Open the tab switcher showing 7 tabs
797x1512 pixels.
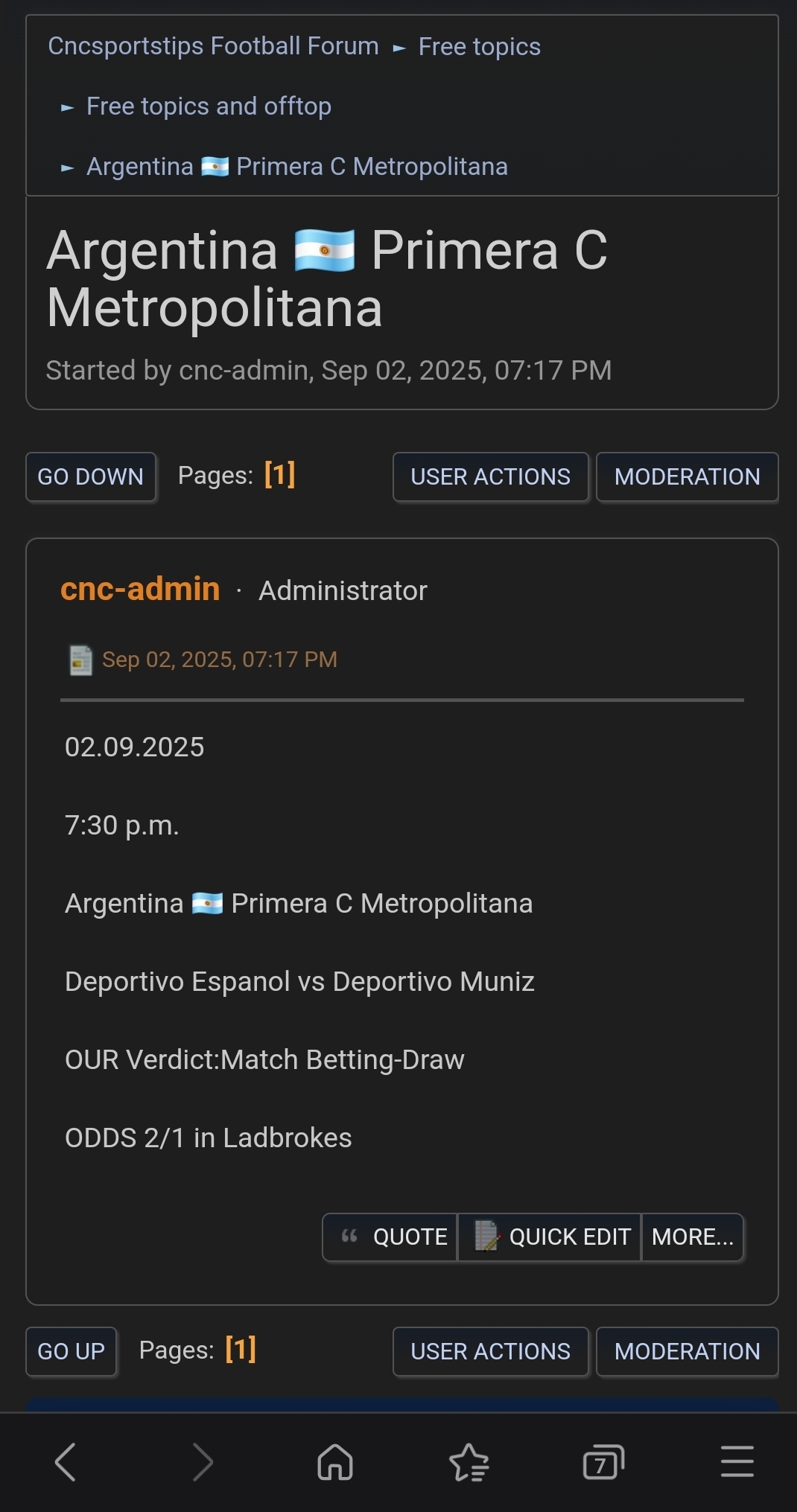pyautogui.click(x=603, y=1461)
